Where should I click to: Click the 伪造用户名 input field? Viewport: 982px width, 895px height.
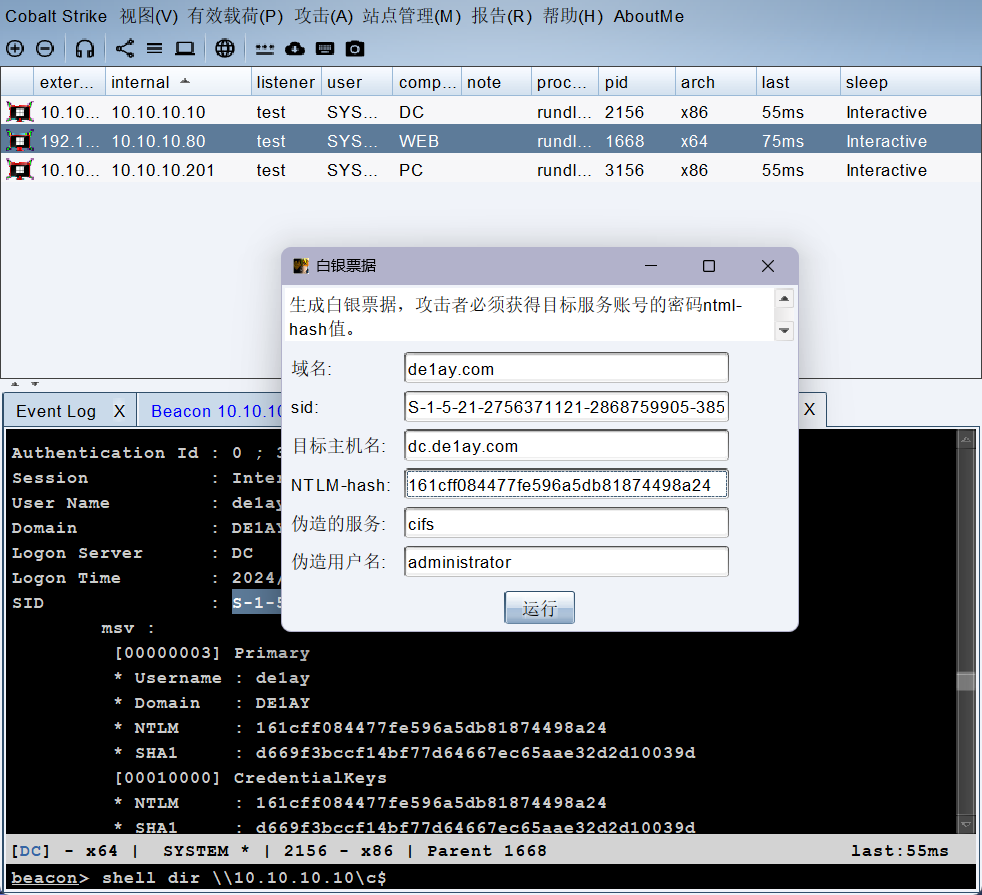click(566, 562)
